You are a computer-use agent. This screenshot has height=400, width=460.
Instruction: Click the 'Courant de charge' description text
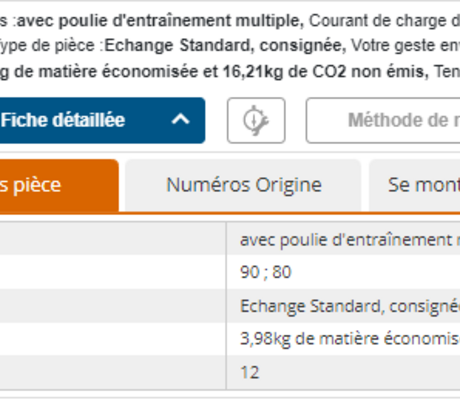(x=378, y=21)
